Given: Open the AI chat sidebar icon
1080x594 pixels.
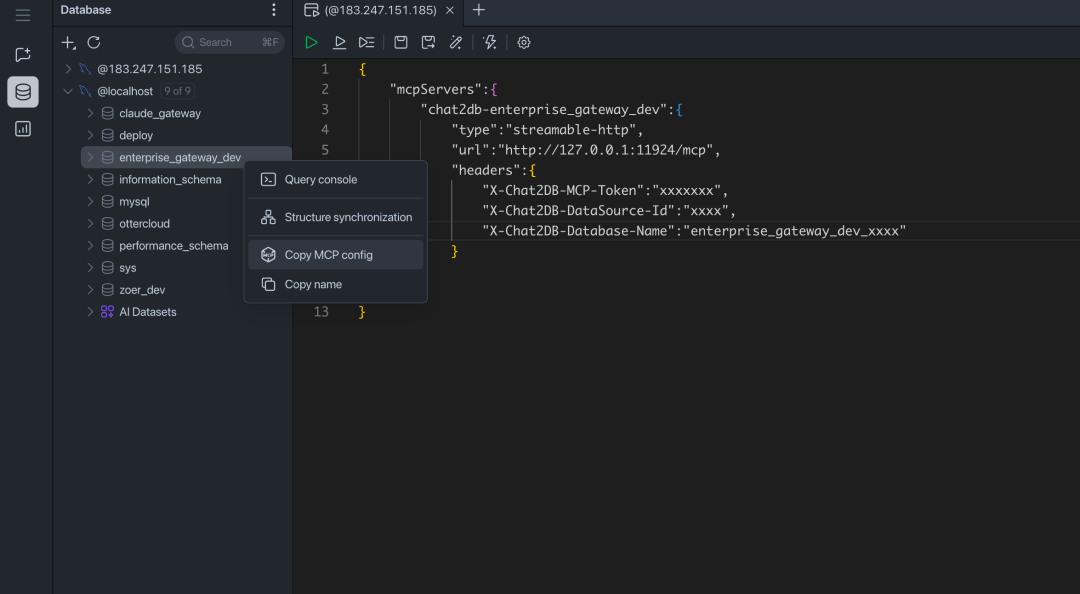Looking at the screenshot, I should (x=23, y=55).
